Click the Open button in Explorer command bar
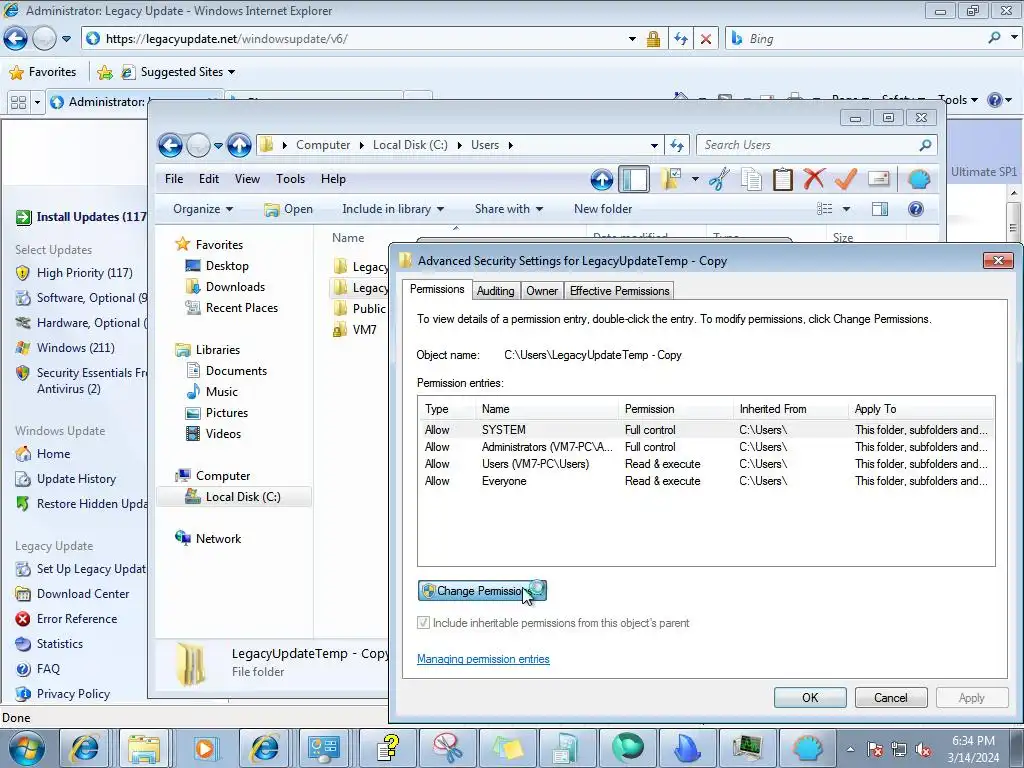Screen dimensions: 1024x768 pos(288,209)
